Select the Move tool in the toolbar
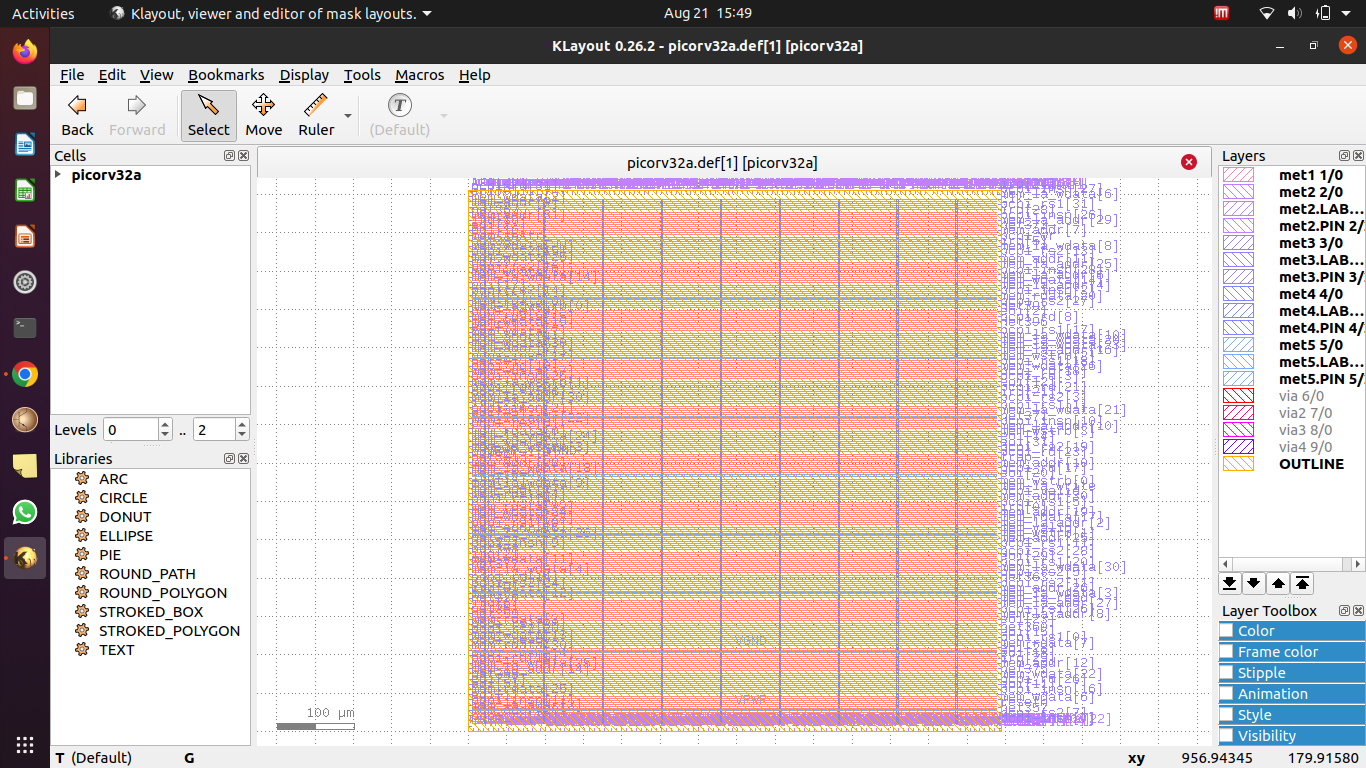The width and height of the screenshot is (1366, 768). click(x=263, y=113)
